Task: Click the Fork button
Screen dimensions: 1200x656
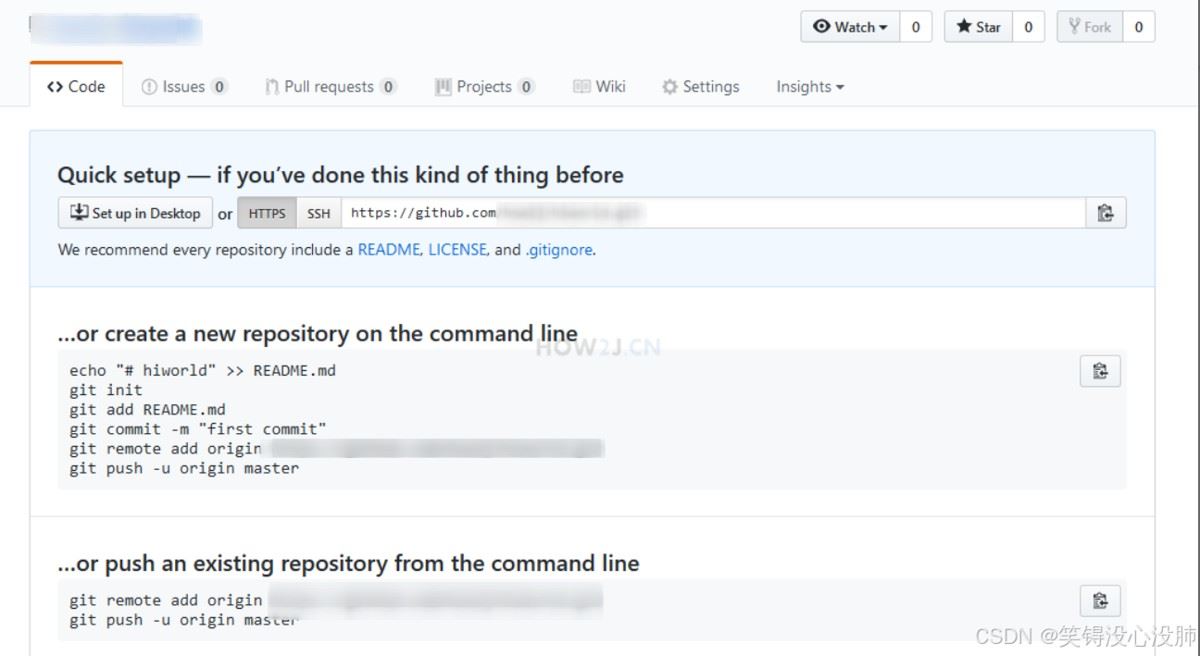Action: (1090, 27)
